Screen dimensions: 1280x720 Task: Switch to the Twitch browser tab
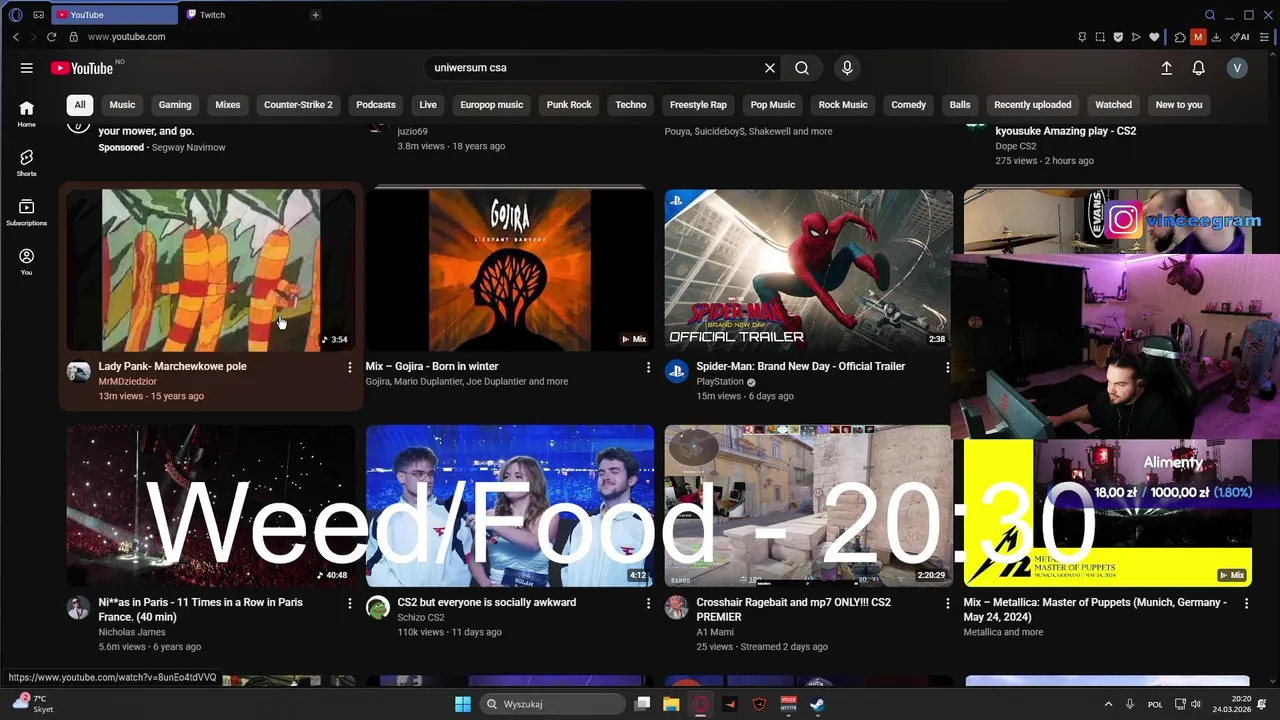(212, 15)
